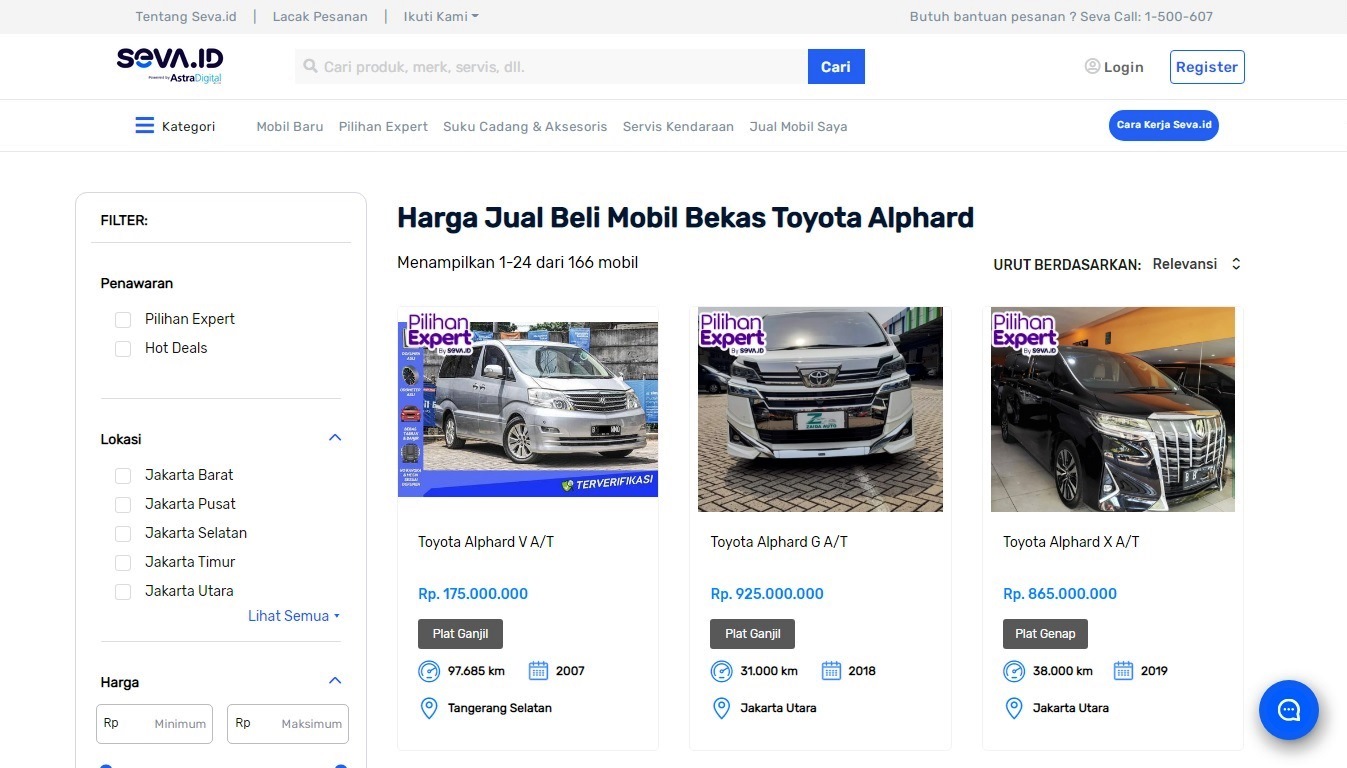Screen dimensions: 1347x768
Task: Open Tentang Seva.id link
Action: click(x=186, y=17)
